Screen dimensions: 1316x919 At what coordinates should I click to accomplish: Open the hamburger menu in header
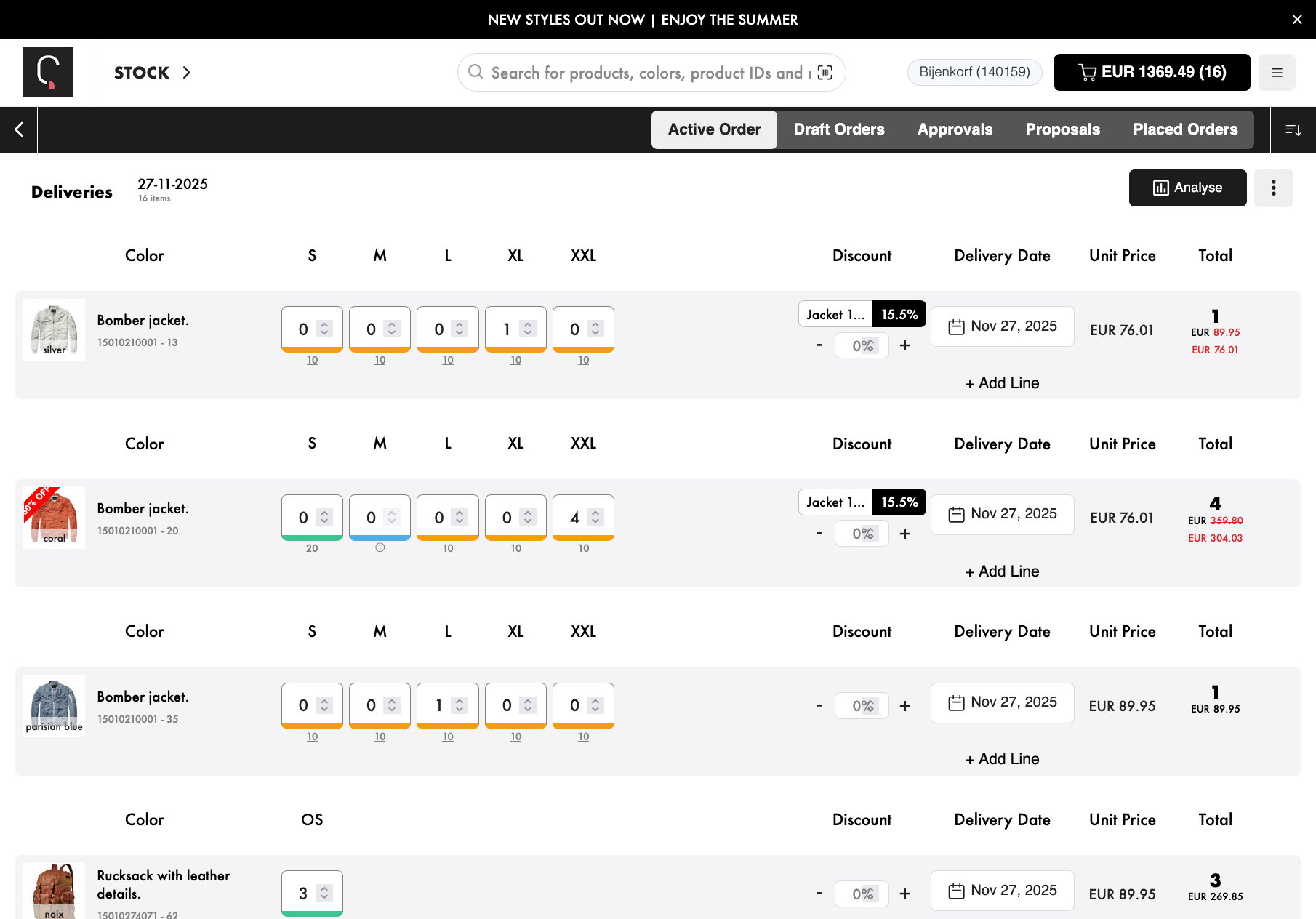(1277, 72)
